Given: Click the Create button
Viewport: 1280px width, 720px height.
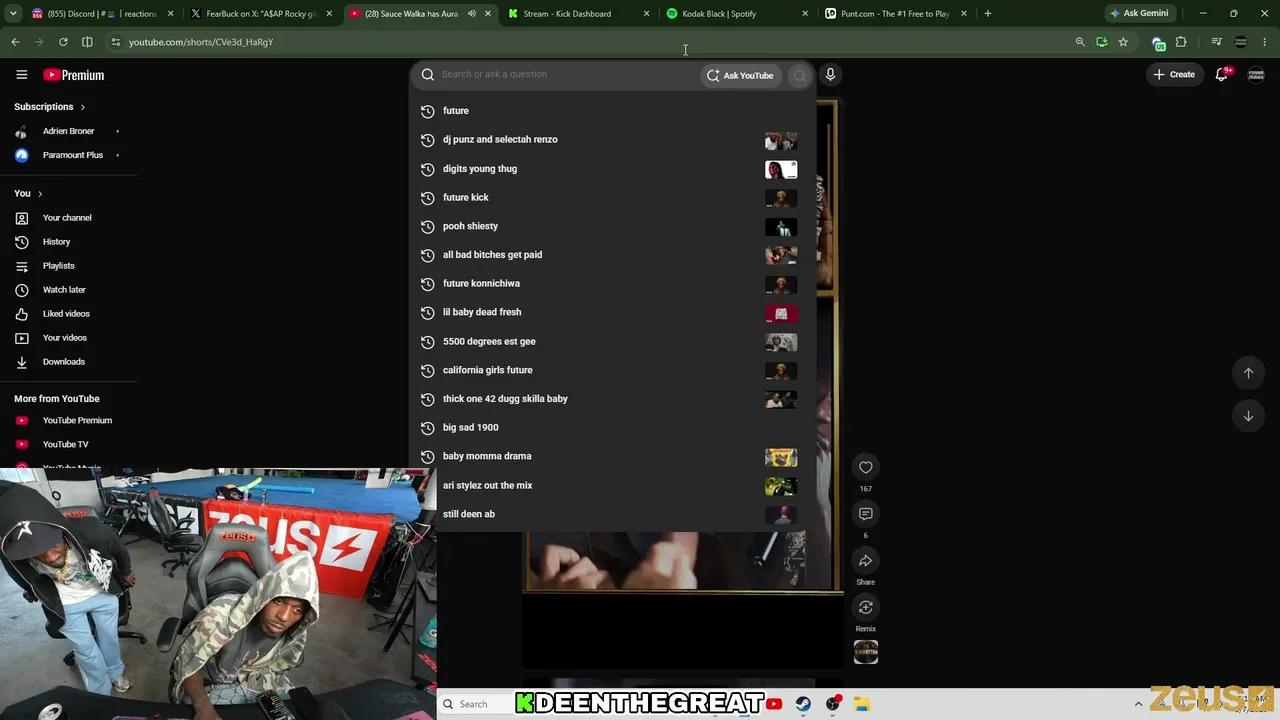Looking at the screenshot, I should point(1174,75).
